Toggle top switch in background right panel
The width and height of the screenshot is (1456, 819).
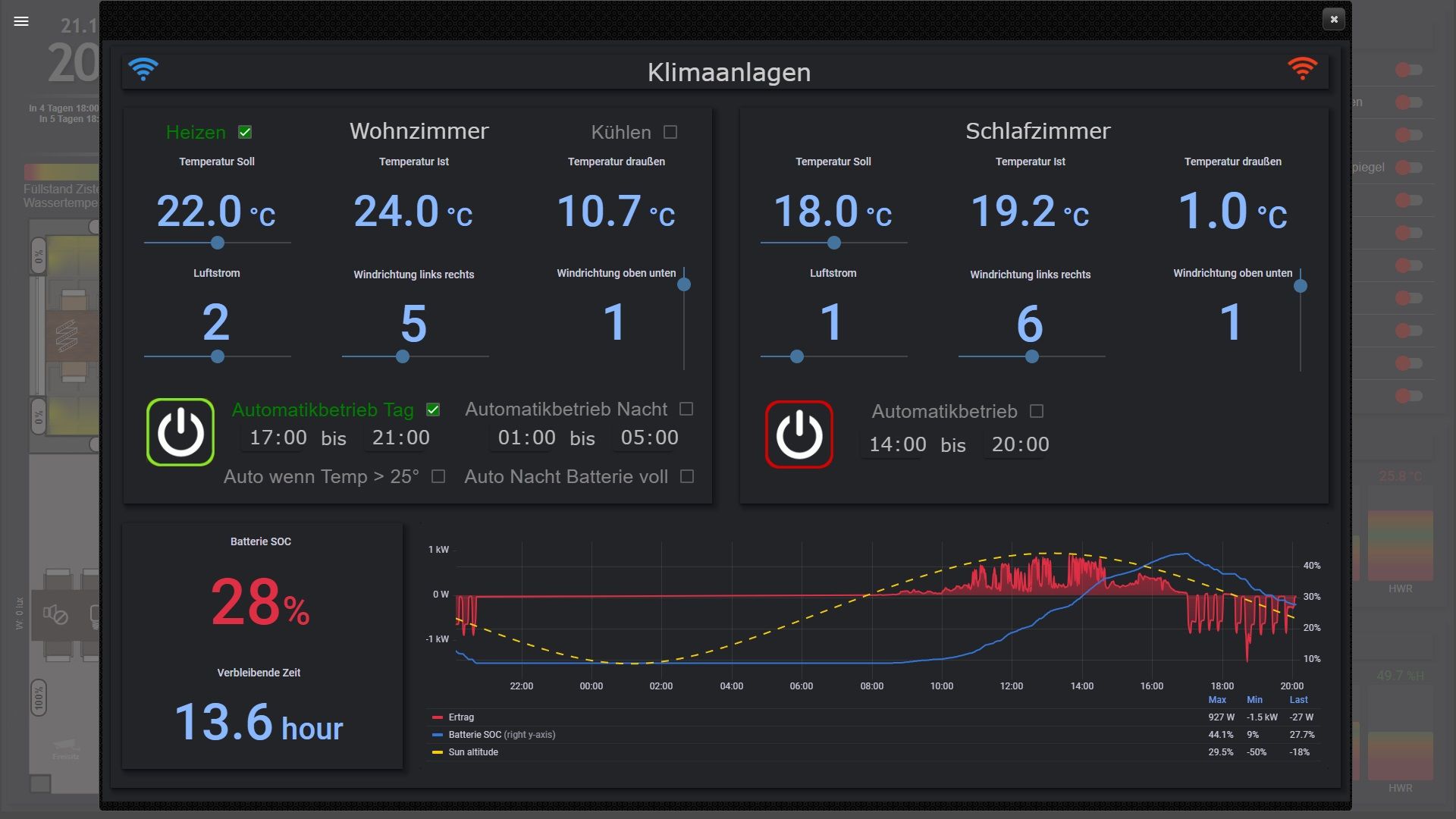pos(1409,70)
